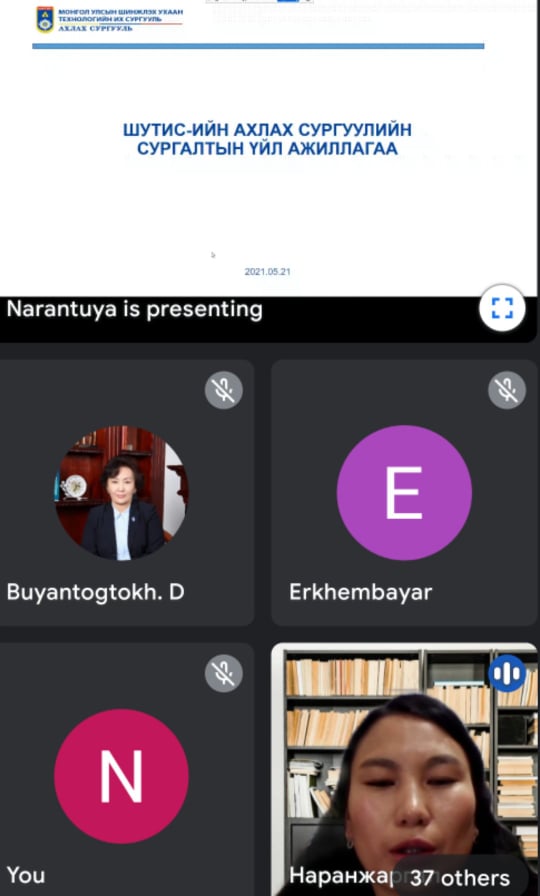Screen dimensions: 540x896
Task: Select the Erkhembayar name label
Action: tap(361, 592)
